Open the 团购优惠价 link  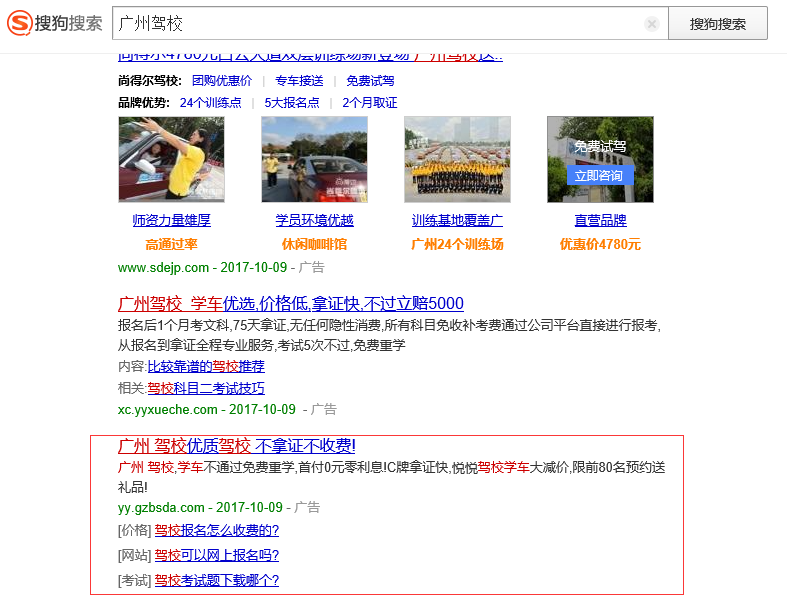point(222,81)
